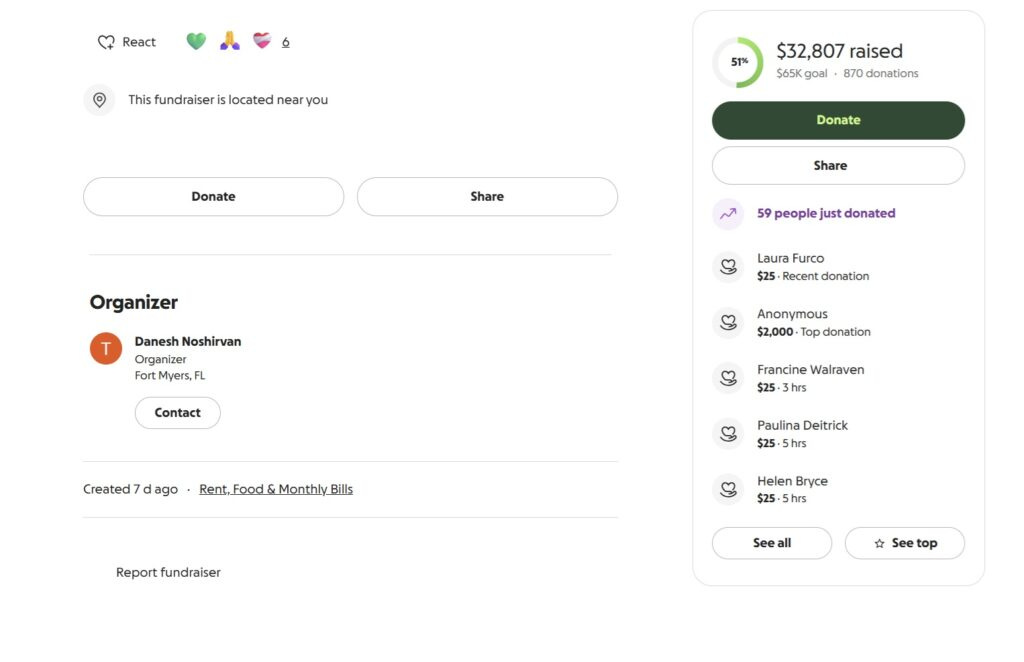Screen dimensions: 1024x662
Task: Click the Anonymous donor avatar icon
Action: [x=729, y=322]
